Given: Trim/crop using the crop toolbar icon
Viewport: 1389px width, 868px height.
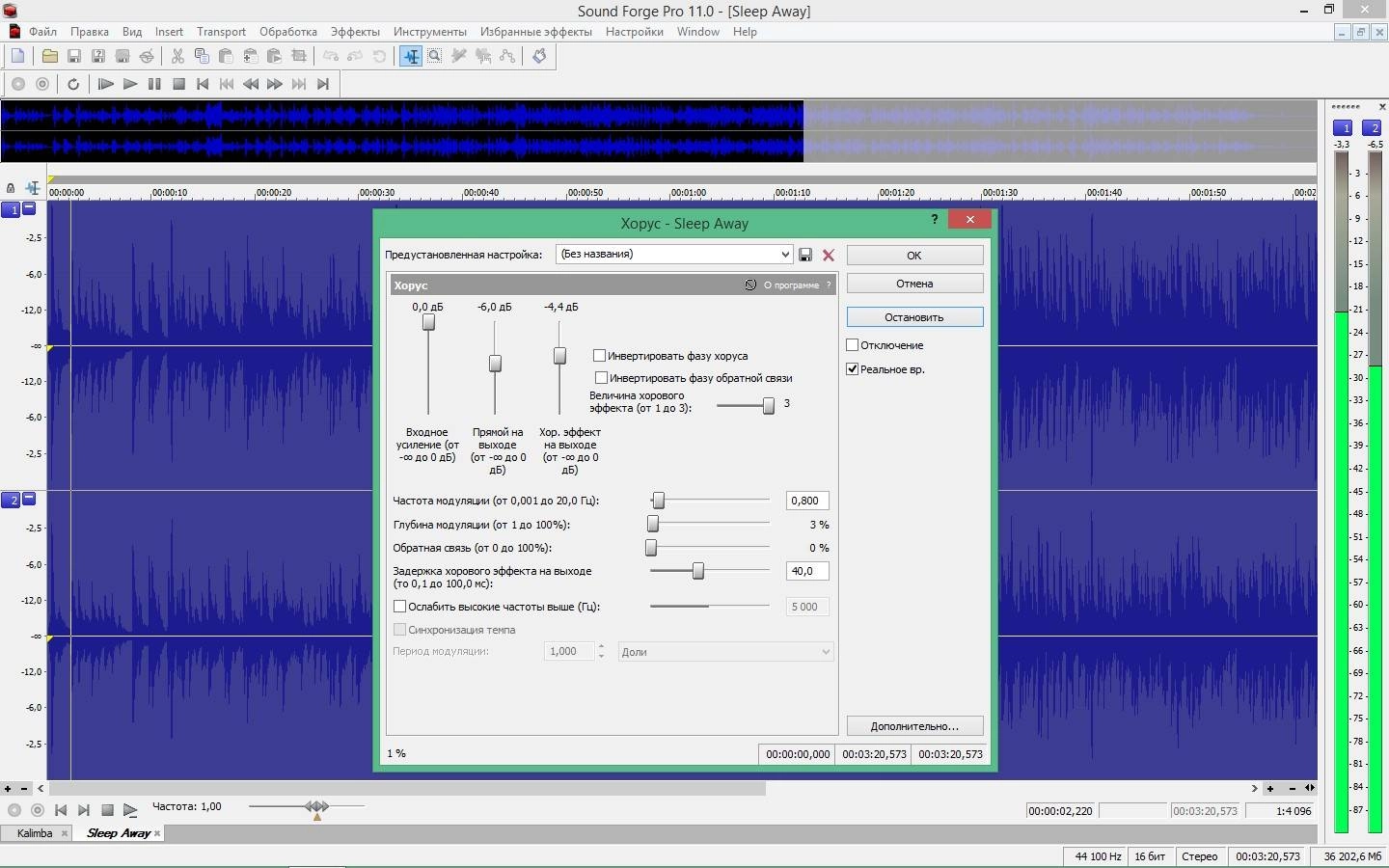Looking at the screenshot, I should tap(299, 56).
